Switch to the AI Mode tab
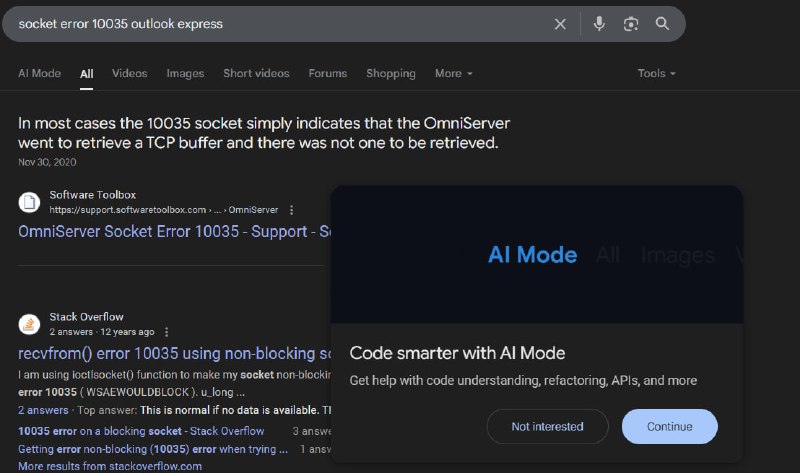 pyautogui.click(x=39, y=73)
